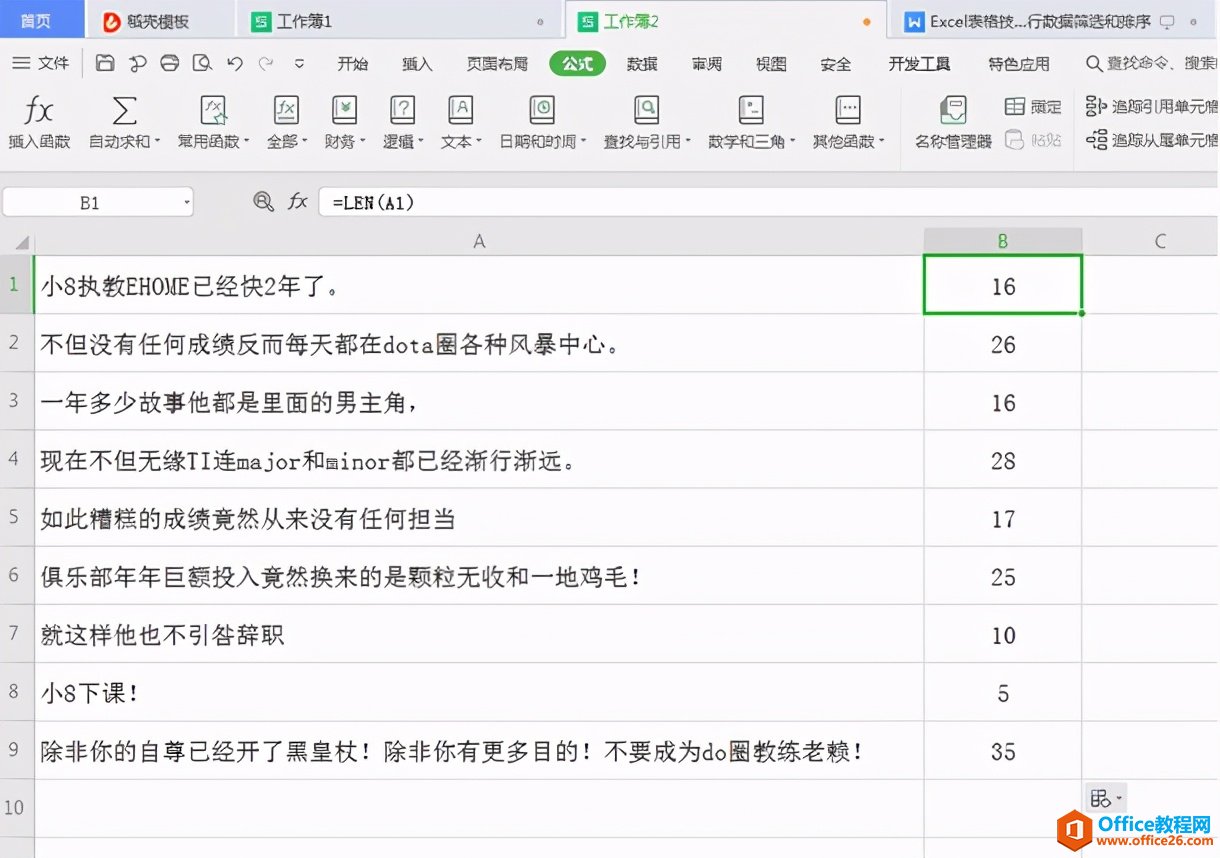Switch to the 开始 ribbon tab

pyautogui.click(x=352, y=64)
